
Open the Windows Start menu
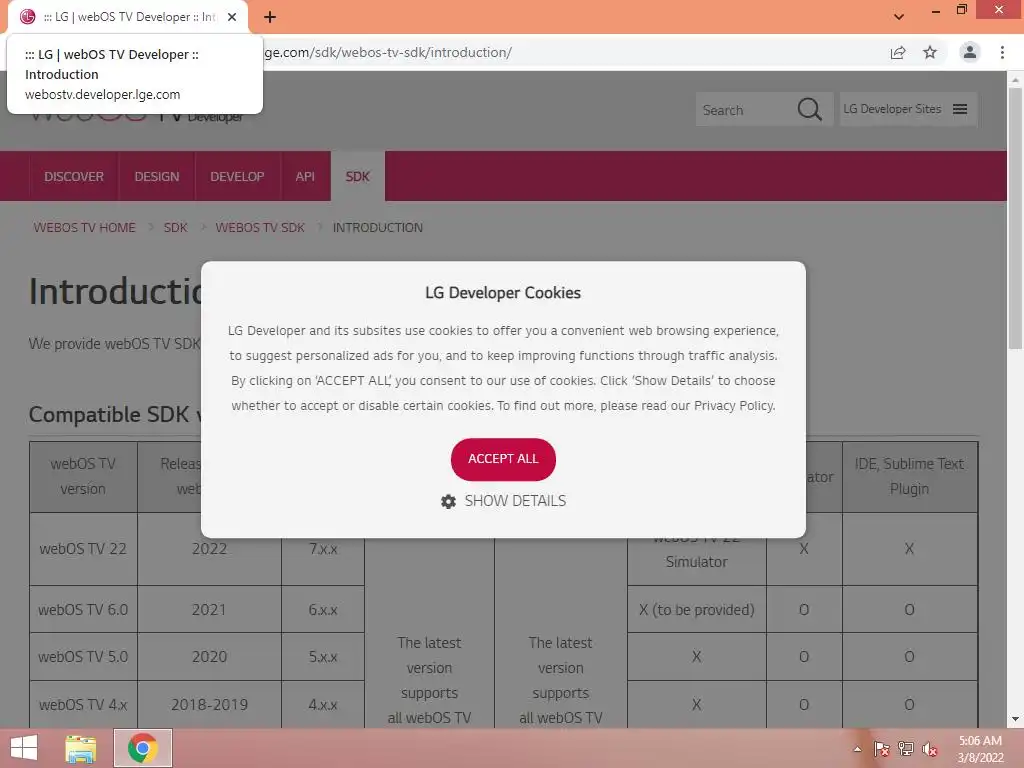coord(24,748)
